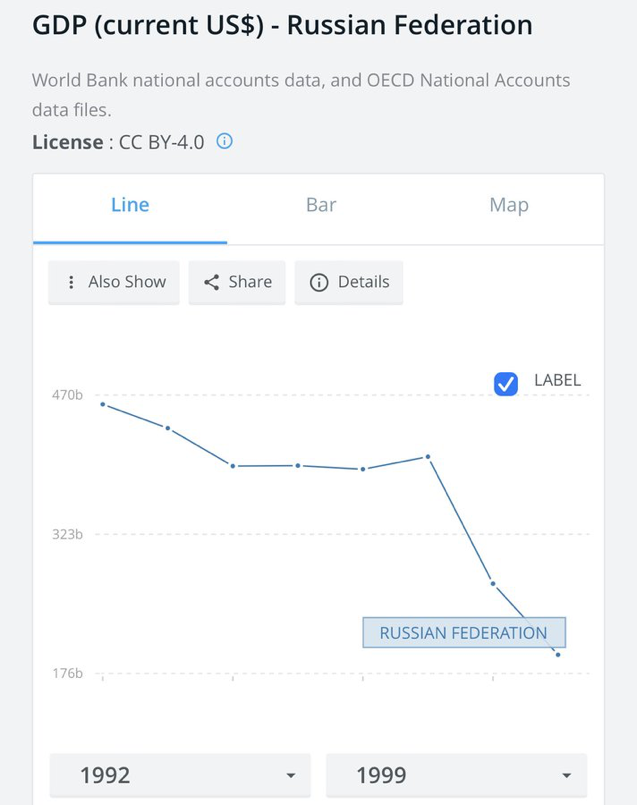Click the Russian Federation chart label

464,632
